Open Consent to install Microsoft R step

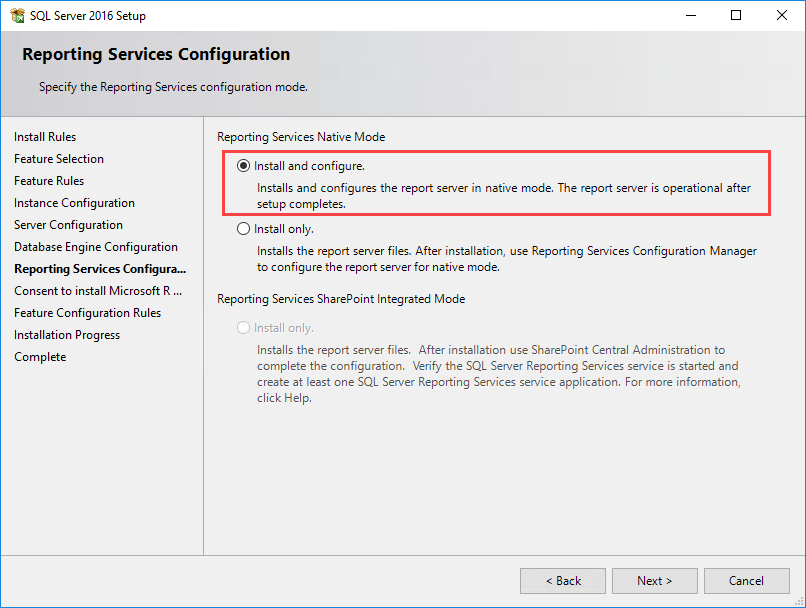coord(98,291)
